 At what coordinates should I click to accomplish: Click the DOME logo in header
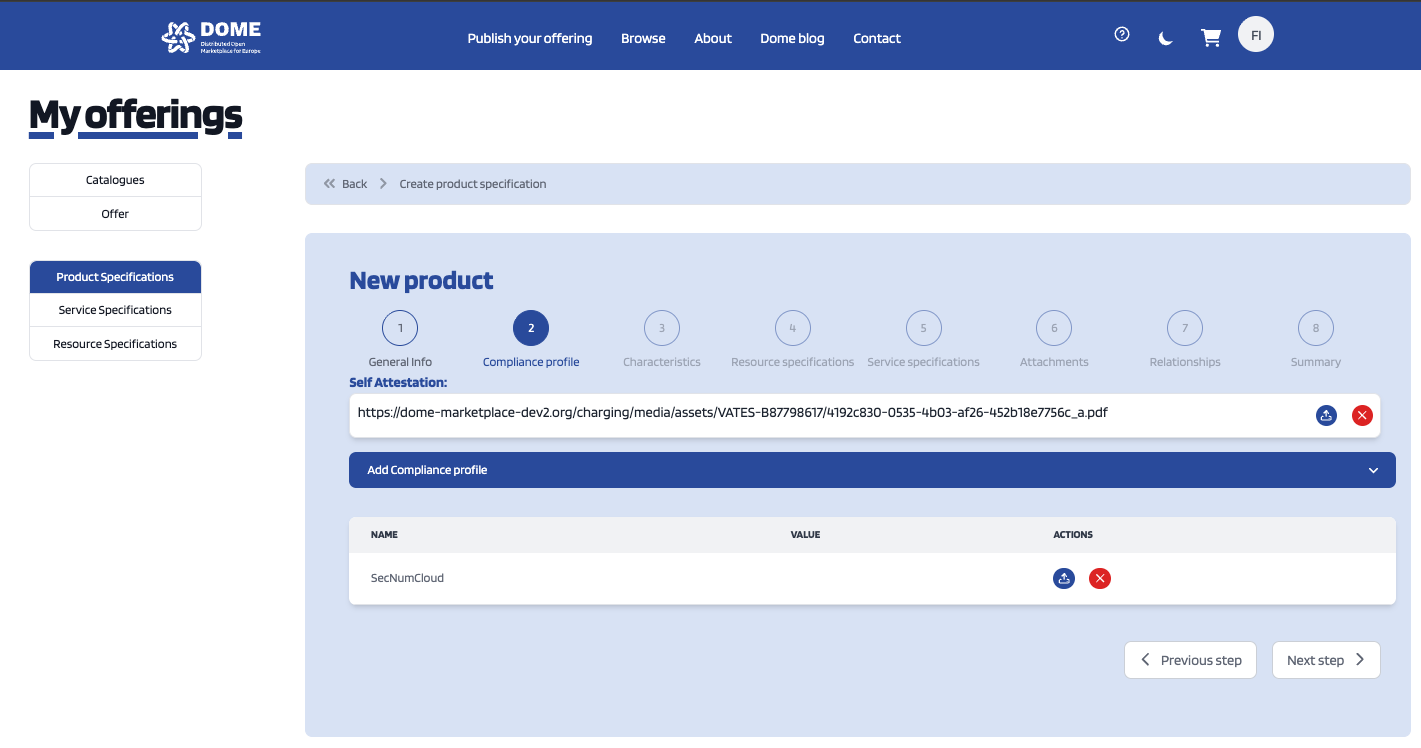(x=211, y=37)
